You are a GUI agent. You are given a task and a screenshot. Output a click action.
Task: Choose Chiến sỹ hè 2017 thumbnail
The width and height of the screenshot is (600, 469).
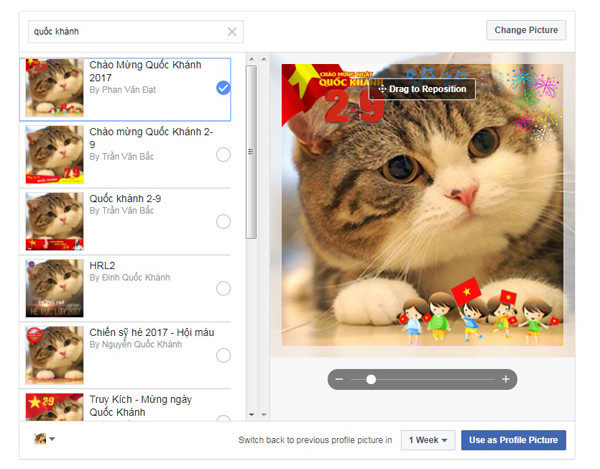[x=54, y=355]
